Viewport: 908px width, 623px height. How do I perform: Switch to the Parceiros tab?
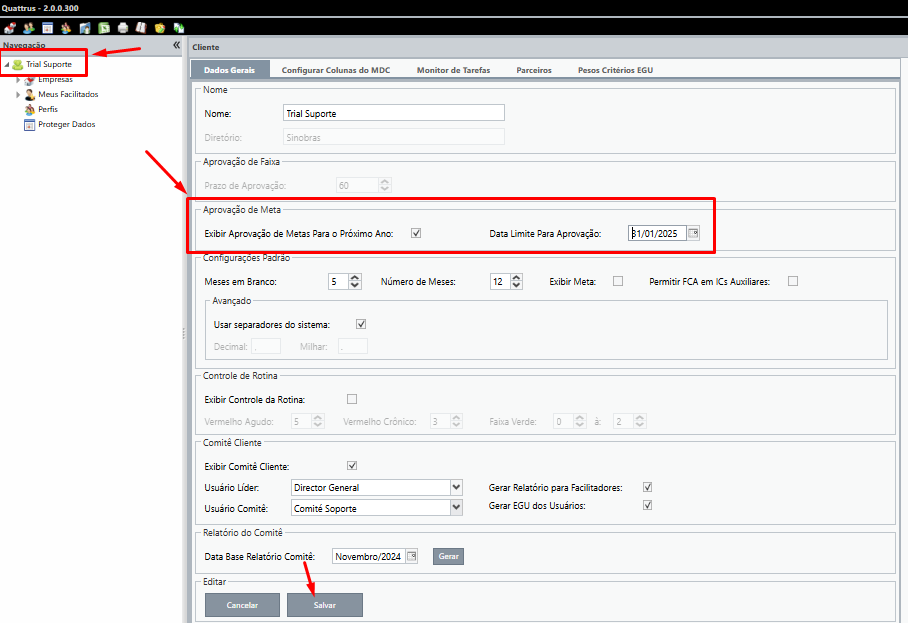(x=534, y=70)
